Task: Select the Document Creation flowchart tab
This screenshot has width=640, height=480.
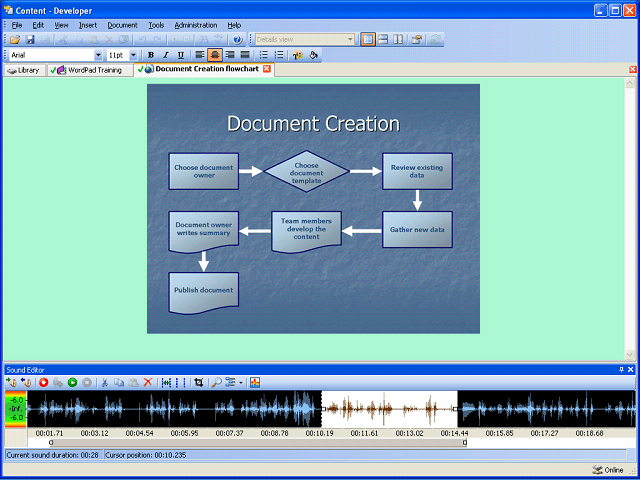Action: coord(202,69)
